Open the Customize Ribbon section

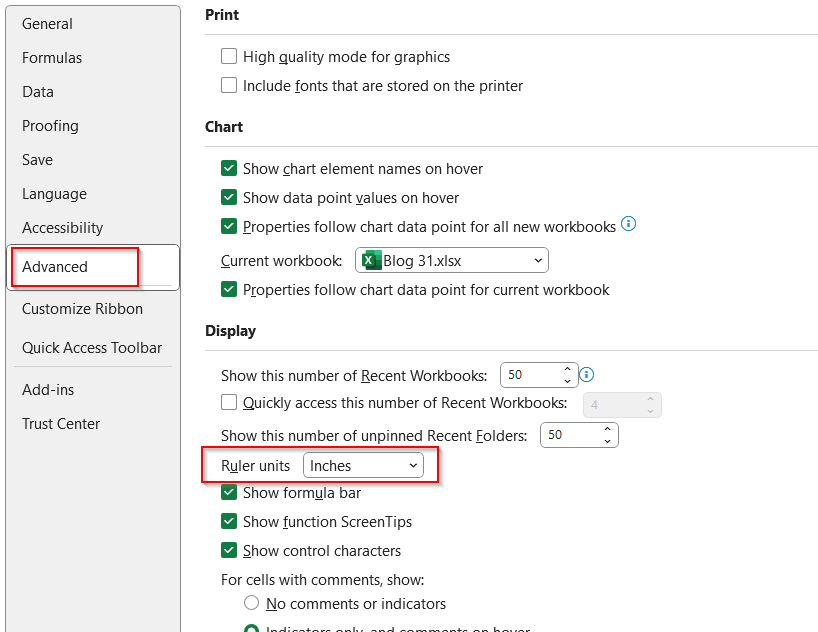click(82, 308)
